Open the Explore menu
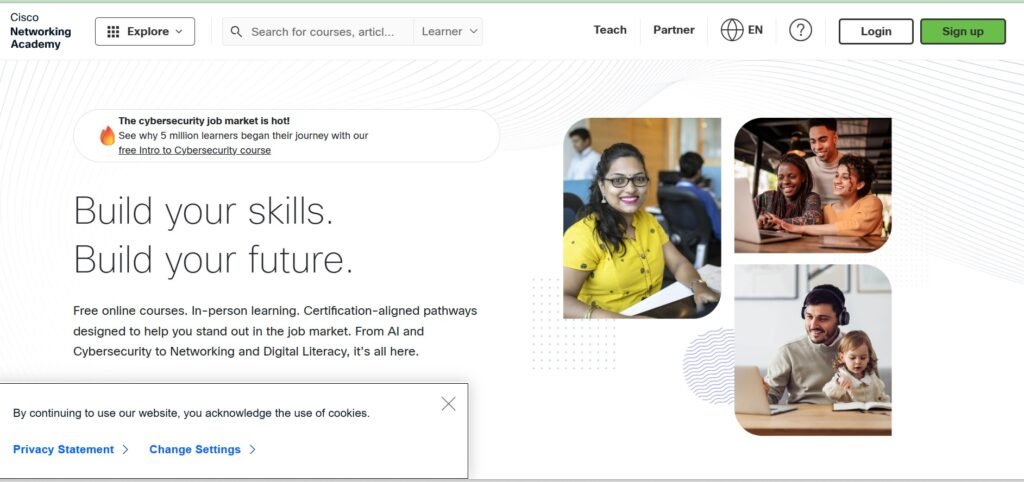The image size is (1024, 482). [x=145, y=31]
